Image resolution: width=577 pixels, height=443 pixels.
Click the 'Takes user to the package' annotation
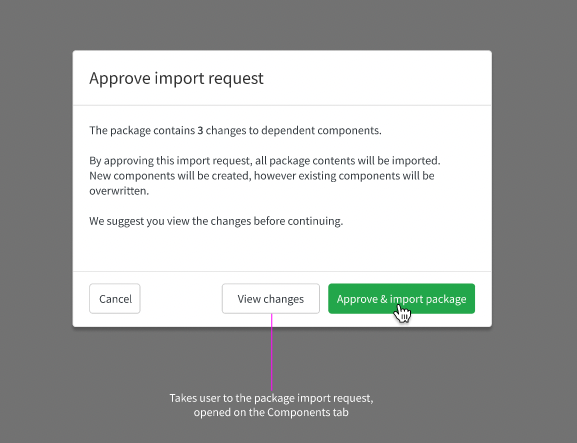point(271,398)
